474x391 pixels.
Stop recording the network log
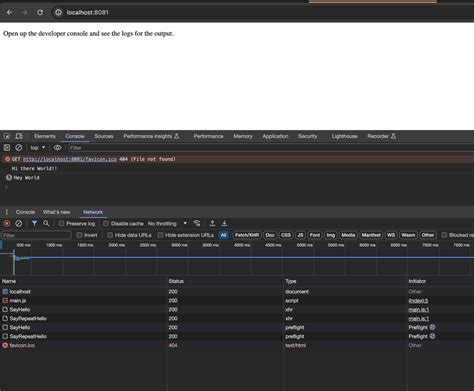[x=7, y=223]
